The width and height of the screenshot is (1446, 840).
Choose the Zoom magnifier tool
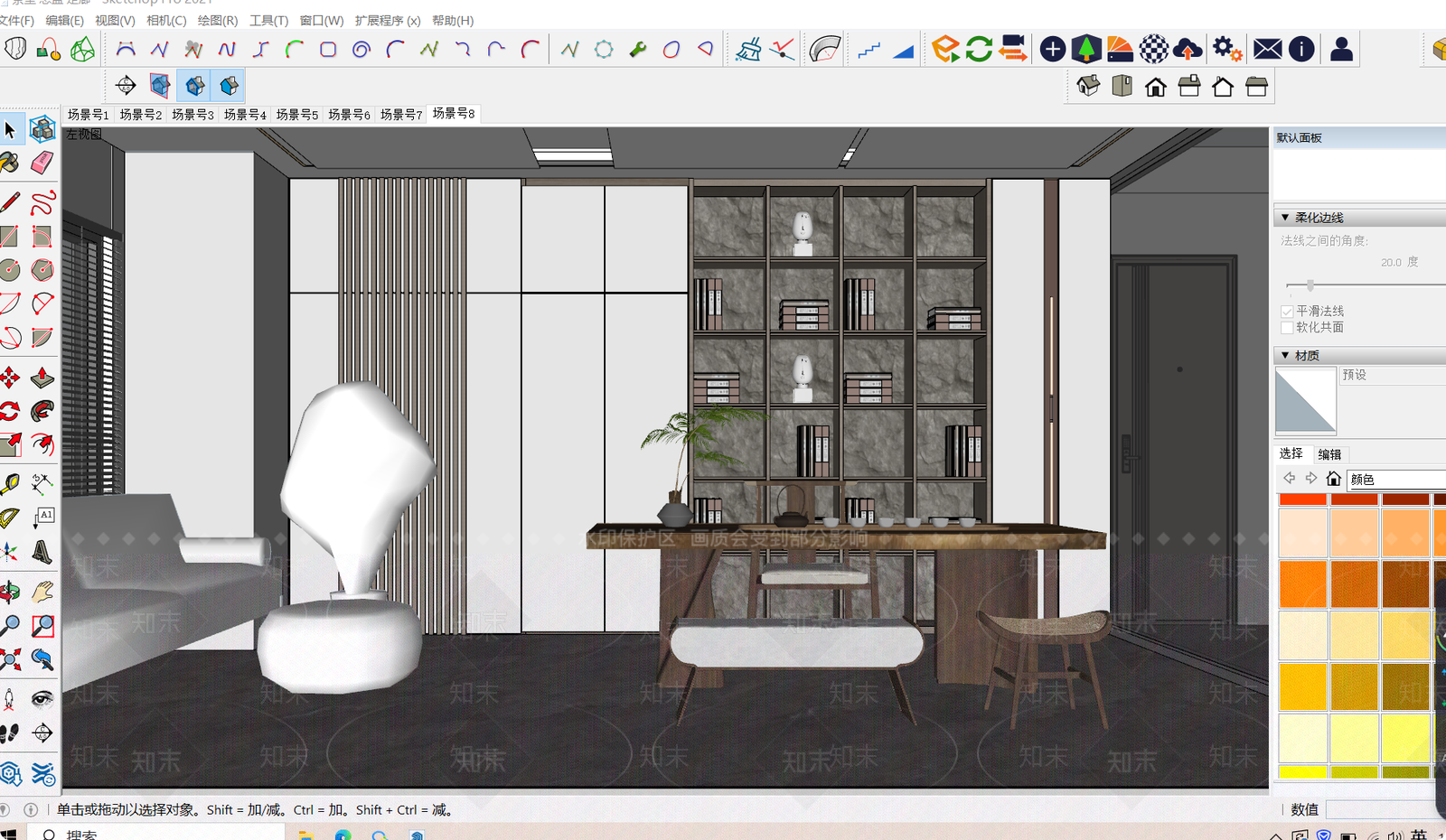click(x=10, y=625)
